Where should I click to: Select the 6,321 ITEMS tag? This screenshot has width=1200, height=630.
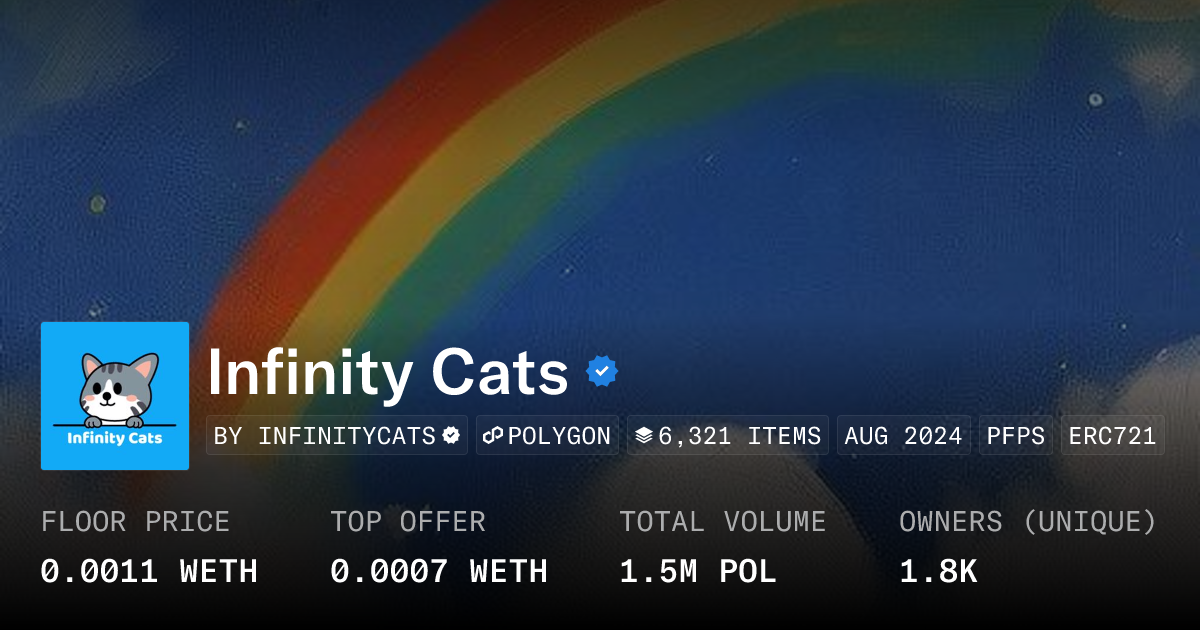(x=728, y=436)
